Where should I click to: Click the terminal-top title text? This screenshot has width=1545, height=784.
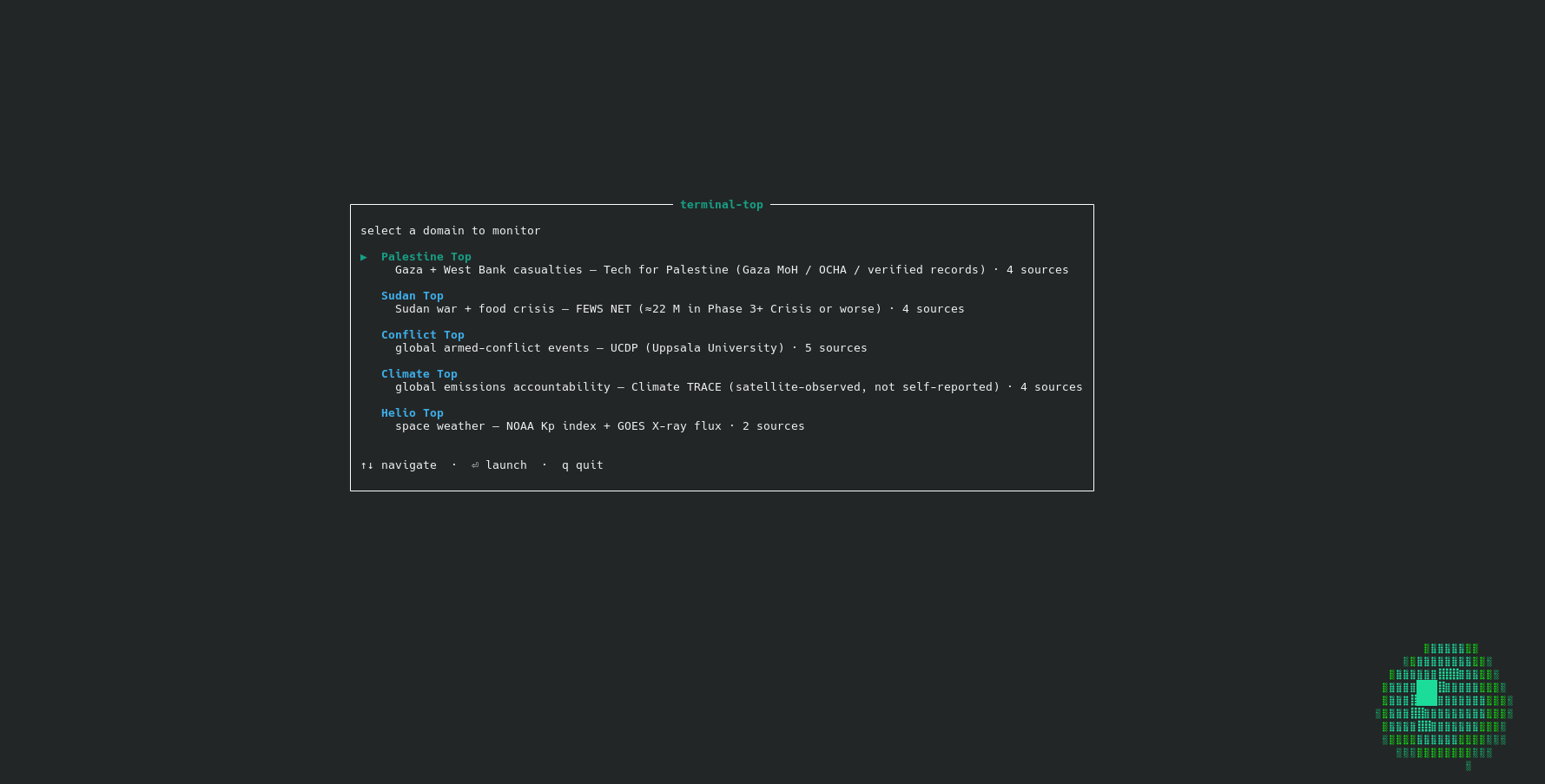click(721, 205)
